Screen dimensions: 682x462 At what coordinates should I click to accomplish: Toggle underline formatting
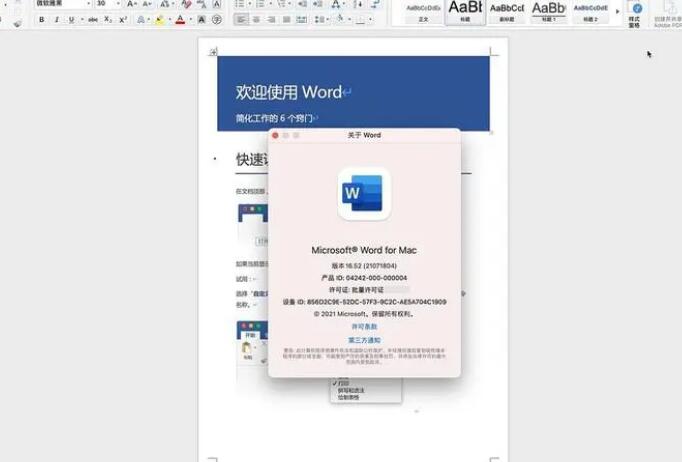(x=70, y=19)
